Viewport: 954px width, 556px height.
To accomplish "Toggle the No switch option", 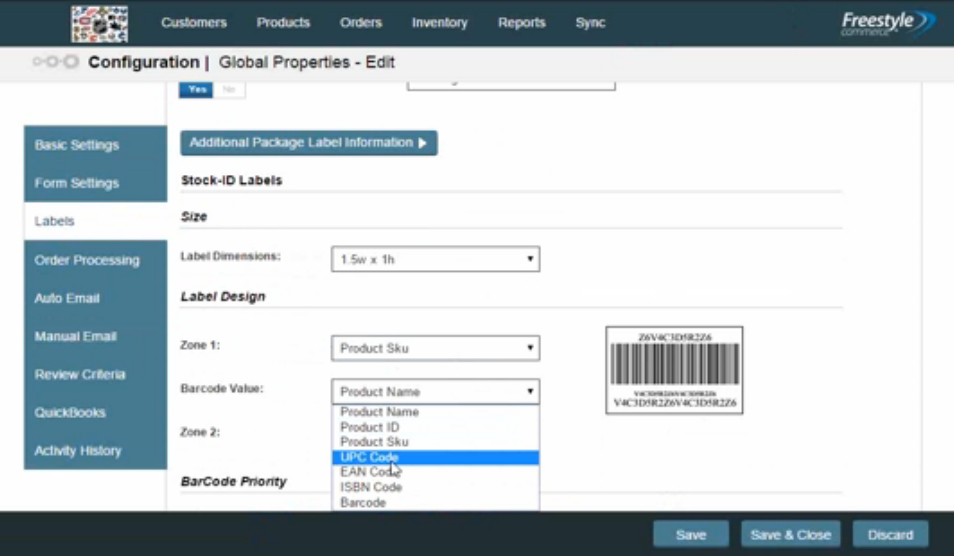I will click(x=229, y=89).
